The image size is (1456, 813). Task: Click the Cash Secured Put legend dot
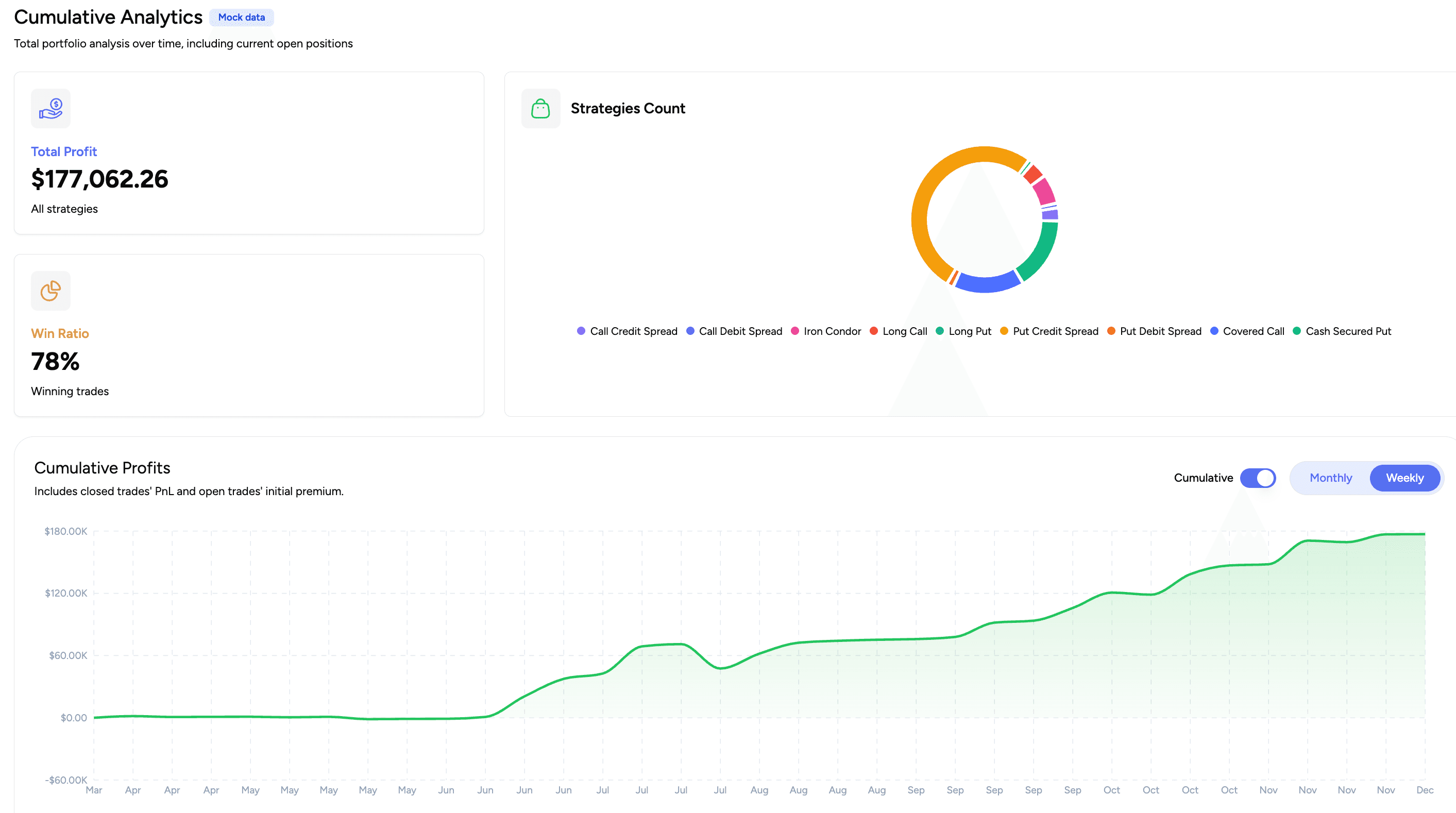[x=1297, y=331]
